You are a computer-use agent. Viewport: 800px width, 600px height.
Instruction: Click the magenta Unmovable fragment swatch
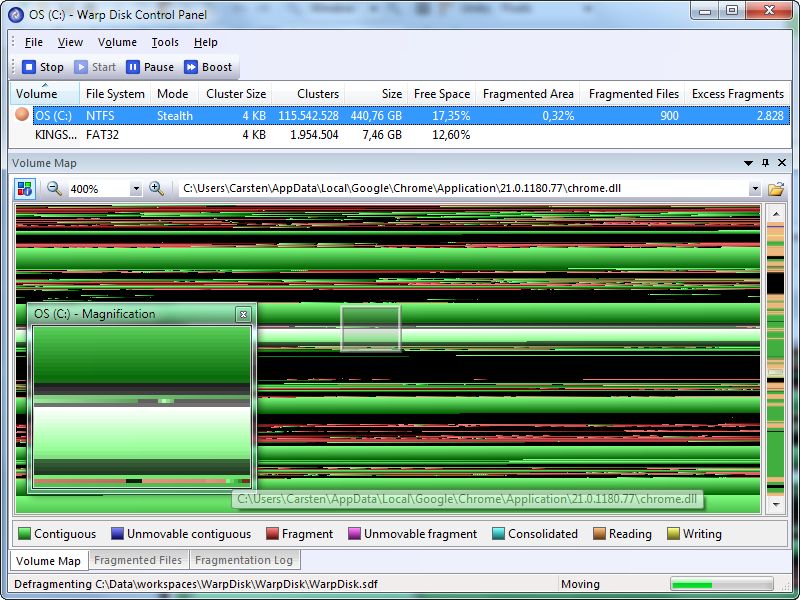tap(354, 534)
